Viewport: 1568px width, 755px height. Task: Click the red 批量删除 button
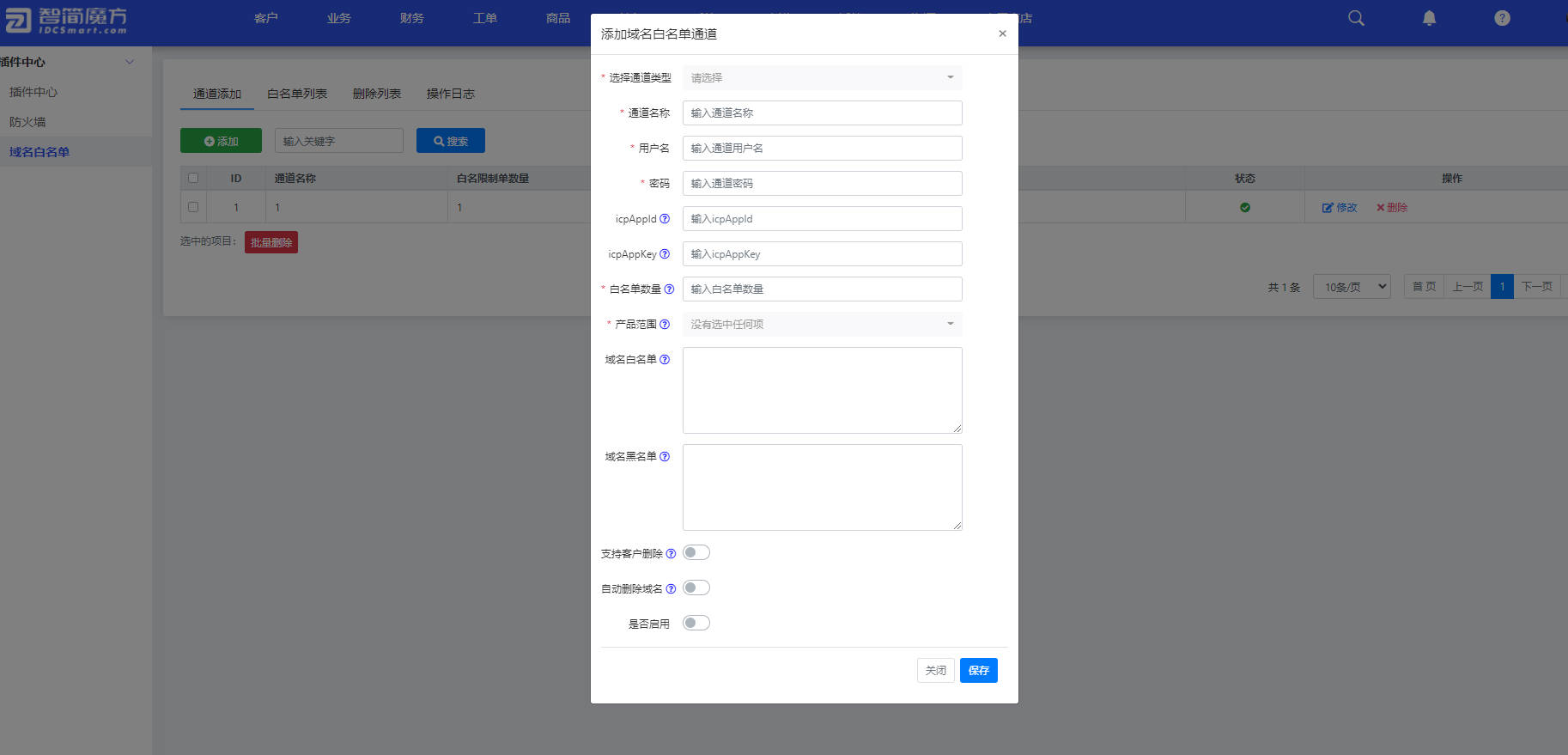(271, 242)
